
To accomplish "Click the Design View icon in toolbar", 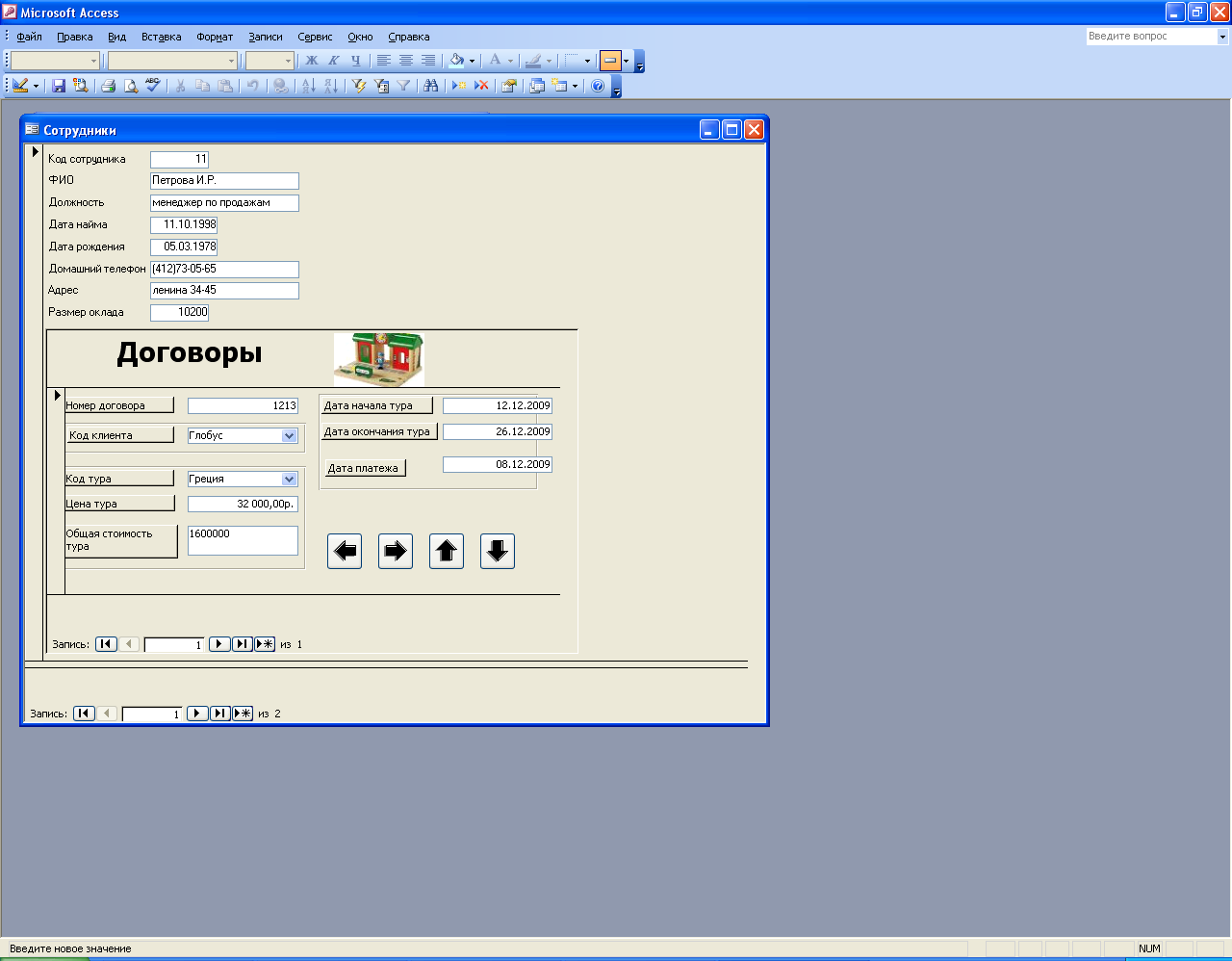I will tap(20, 86).
